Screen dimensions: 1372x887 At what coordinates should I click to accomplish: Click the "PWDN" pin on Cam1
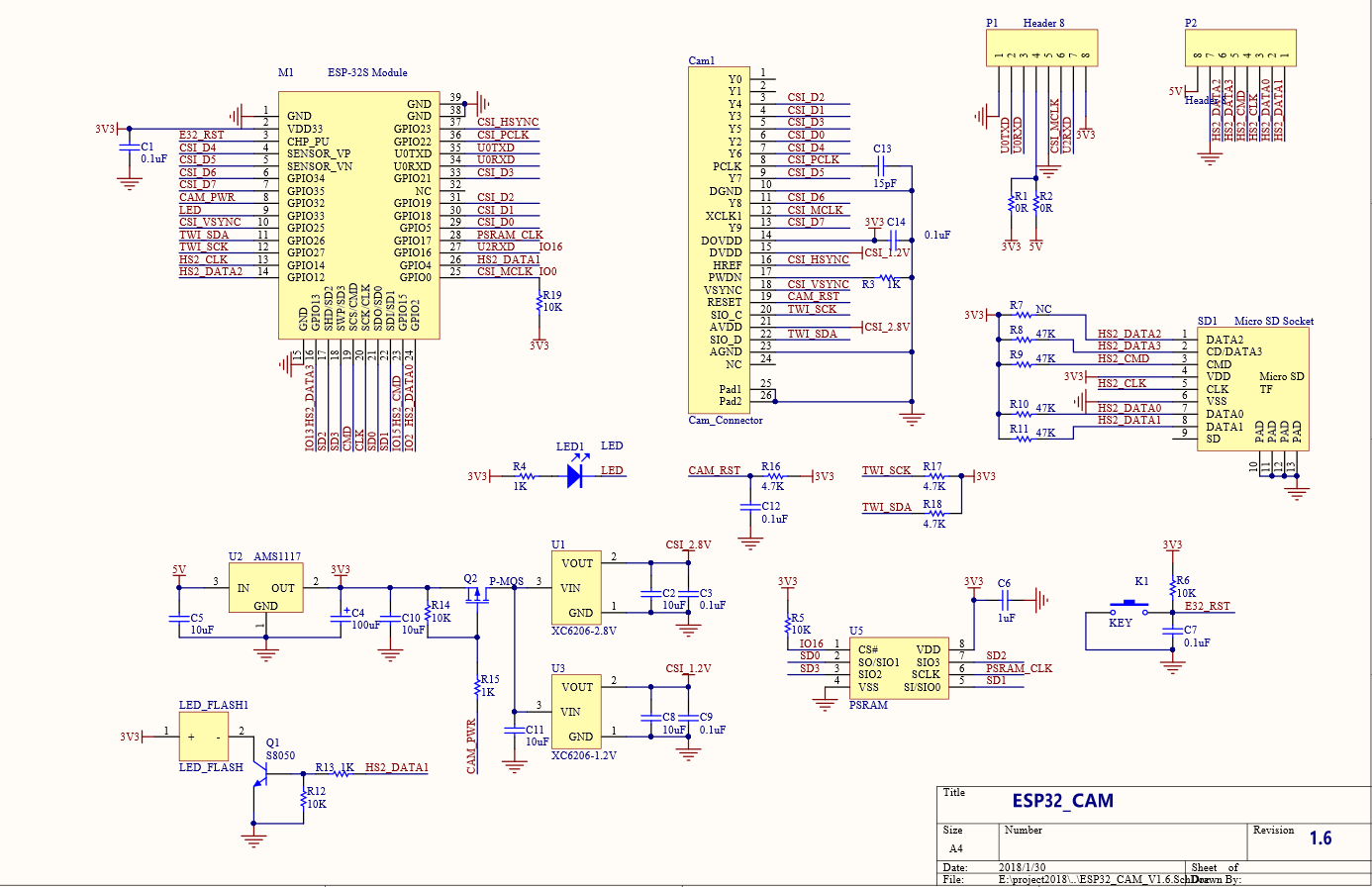(x=726, y=277)
